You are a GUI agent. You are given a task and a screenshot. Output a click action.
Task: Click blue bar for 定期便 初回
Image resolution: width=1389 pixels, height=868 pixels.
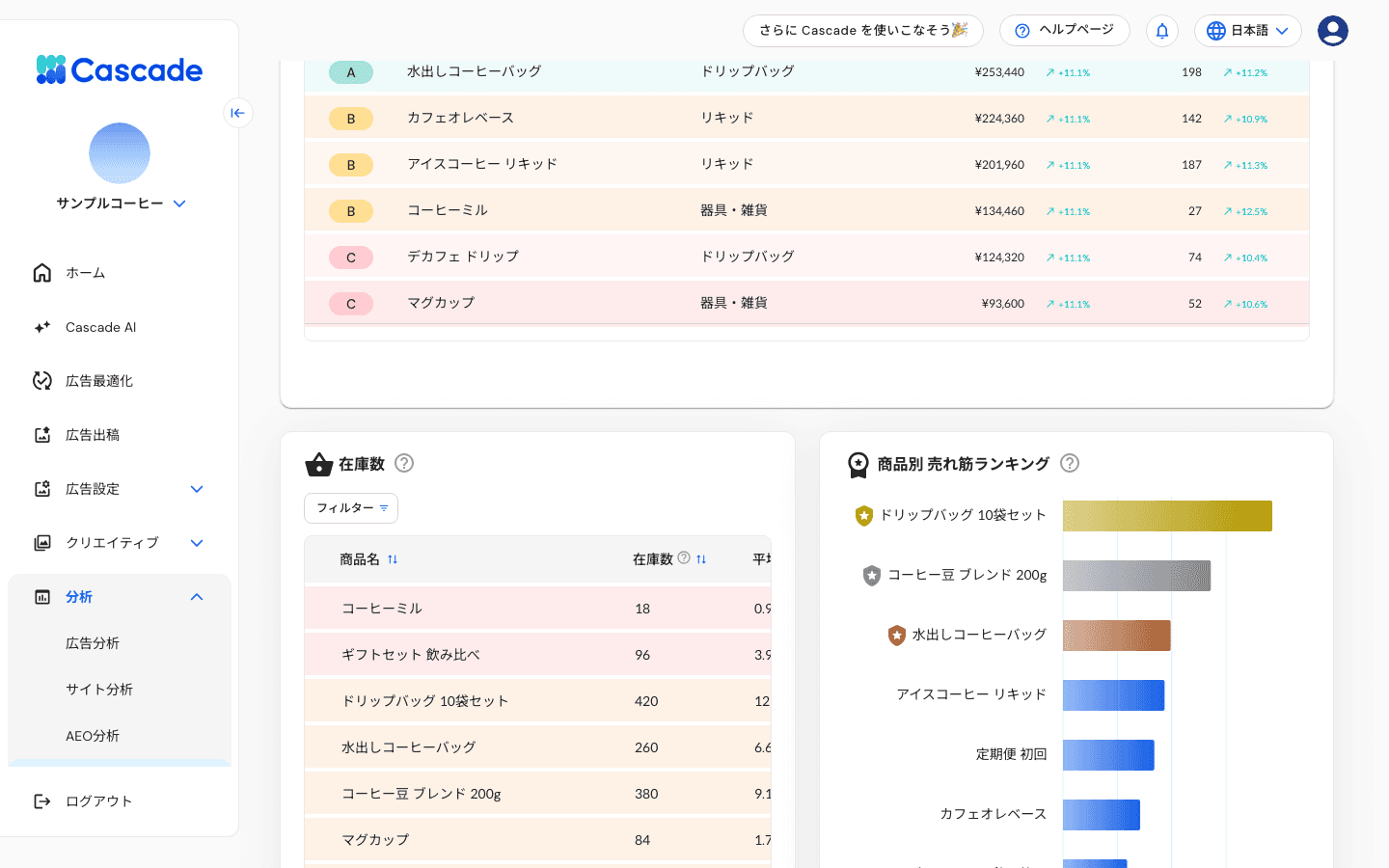coord(1108,755)
